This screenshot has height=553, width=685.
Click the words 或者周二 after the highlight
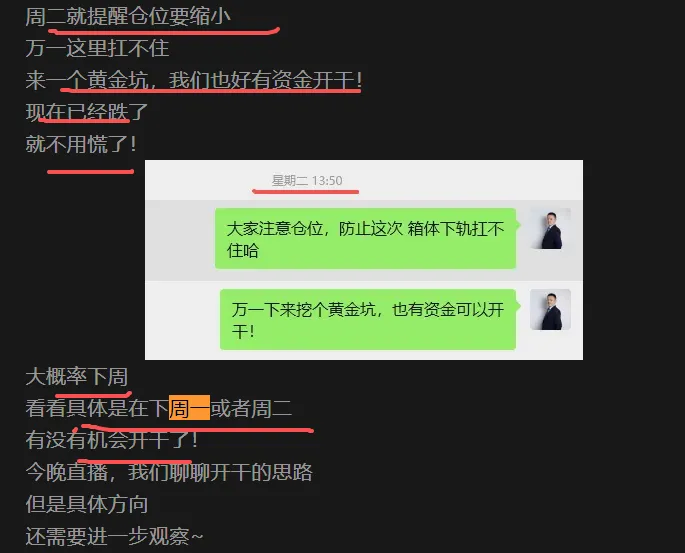click(x=251, y=408)
